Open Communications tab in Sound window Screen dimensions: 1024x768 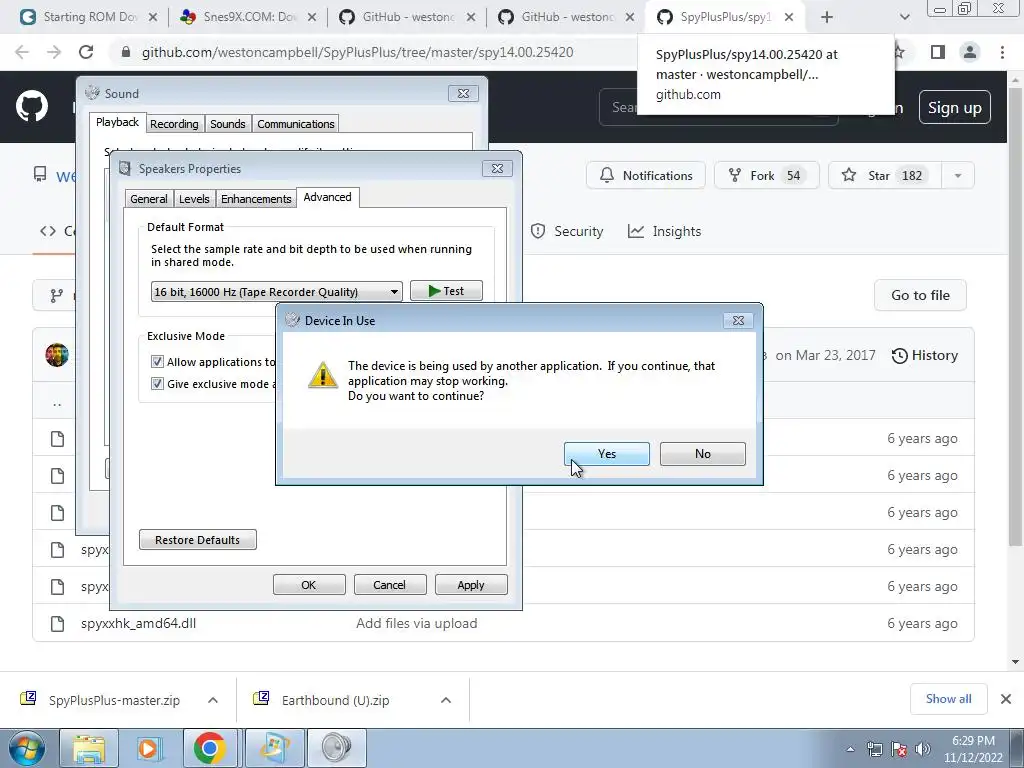[295, 123]
